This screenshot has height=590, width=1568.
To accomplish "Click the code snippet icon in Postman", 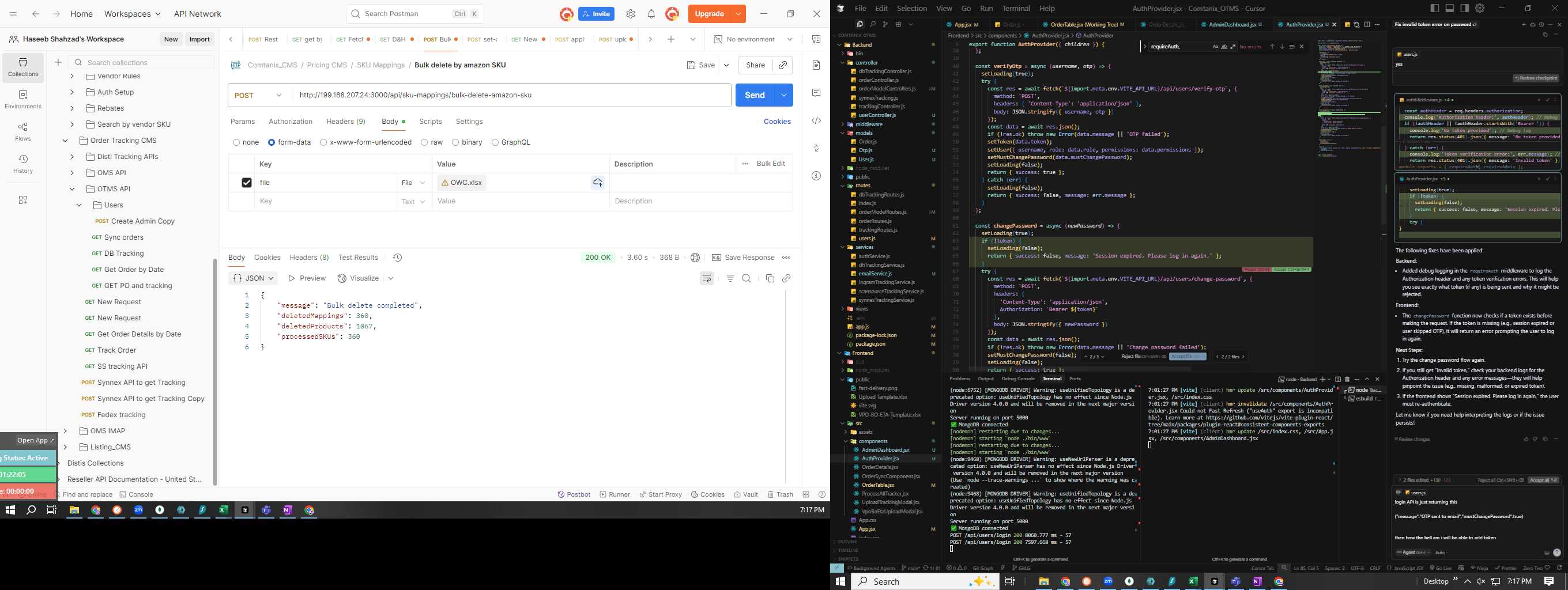I will click(x=816, y=120).
